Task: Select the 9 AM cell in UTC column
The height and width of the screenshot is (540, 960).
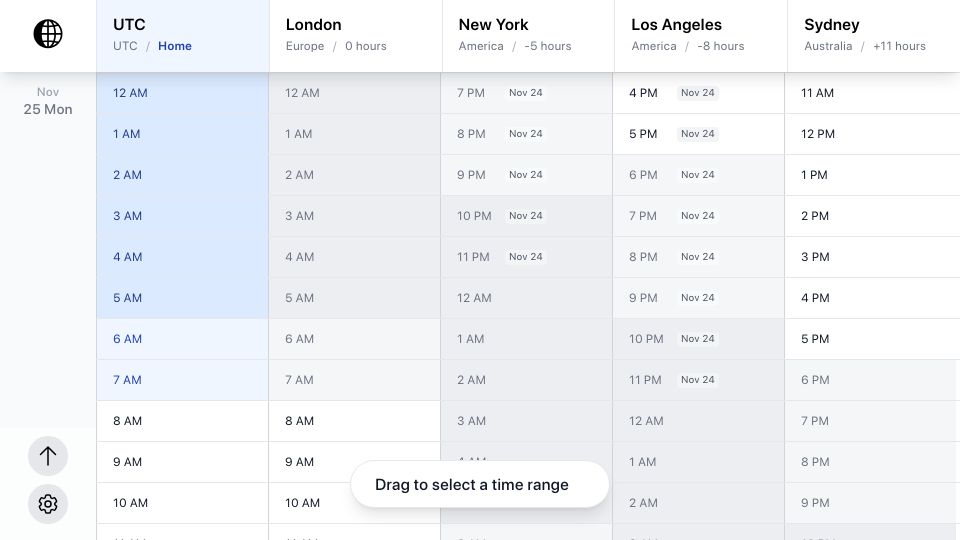Action: 182,462
